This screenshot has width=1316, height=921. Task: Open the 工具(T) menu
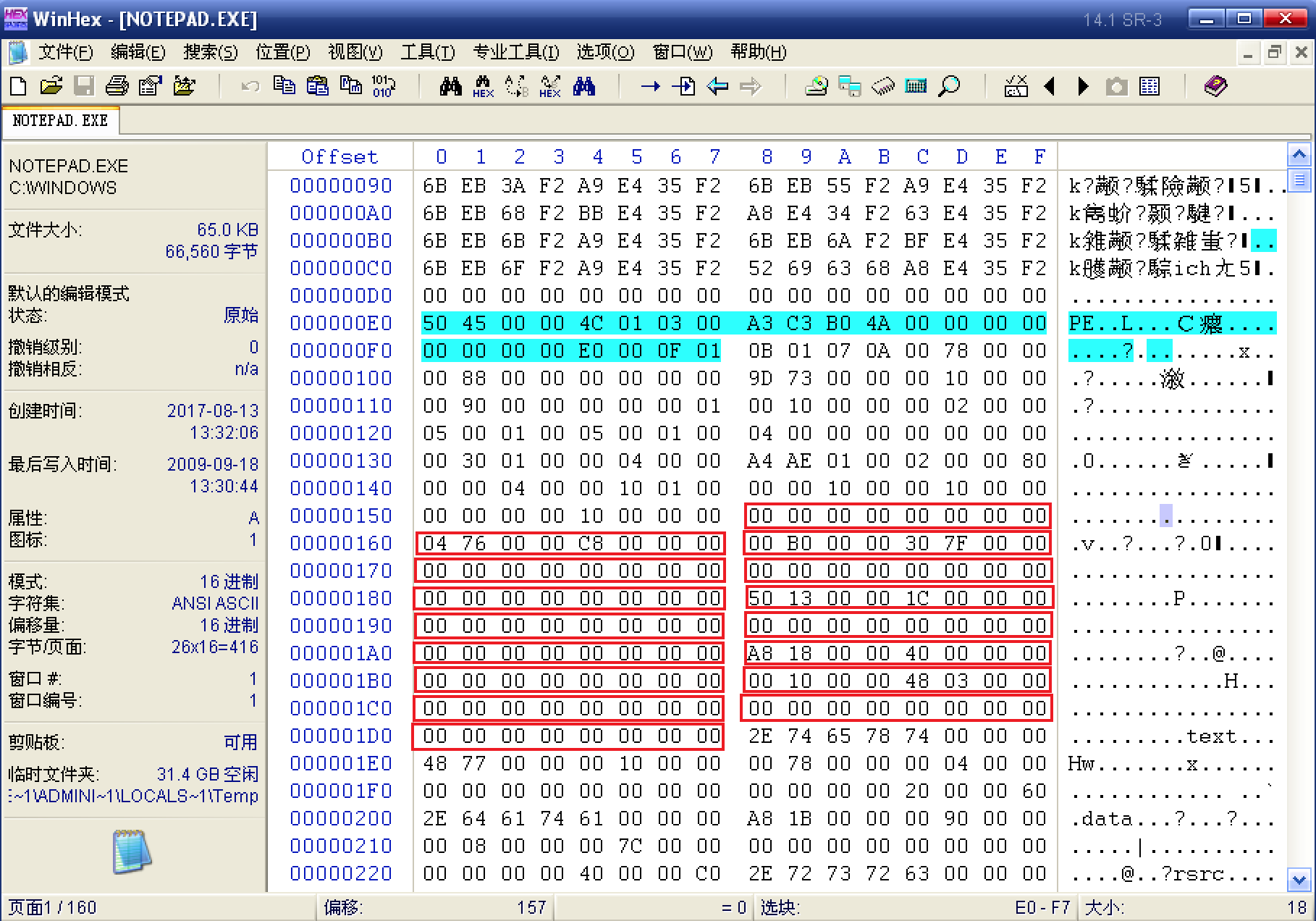point(427,52)
